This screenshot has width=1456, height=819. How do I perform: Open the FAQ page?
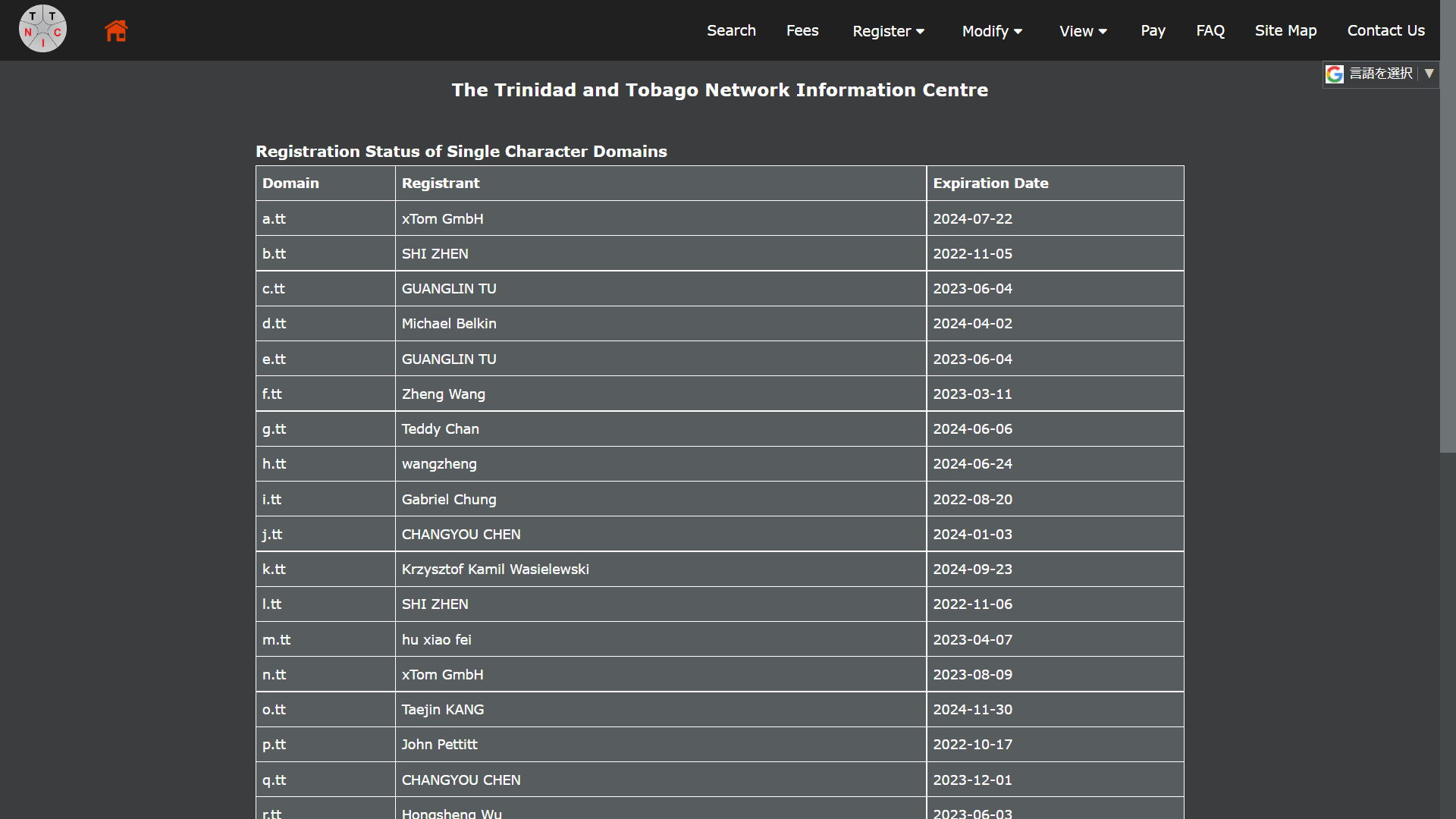coord(1210,30)
